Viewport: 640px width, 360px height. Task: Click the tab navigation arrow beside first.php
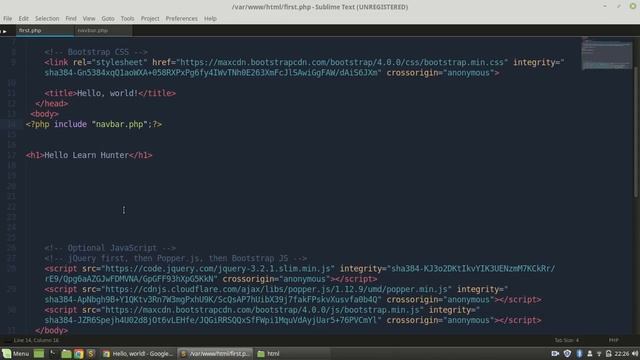pos(4,31)
